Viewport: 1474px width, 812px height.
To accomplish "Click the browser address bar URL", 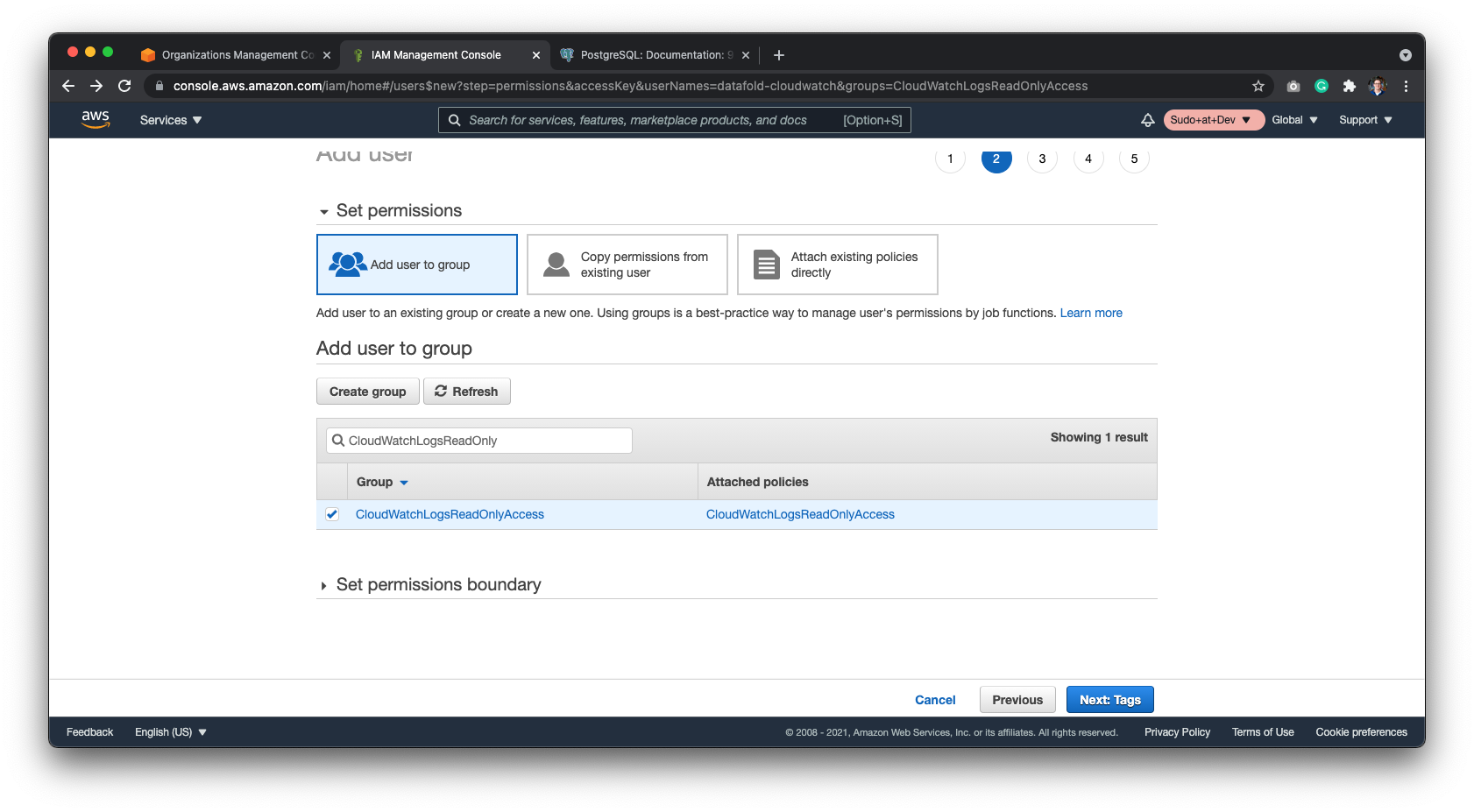I will point(630,86).
